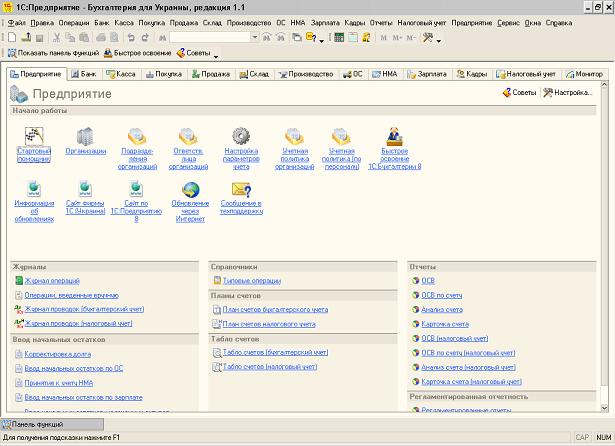615x446 pixels.
Task: Click Советы in the panel header
Action: pyautogui.click(x=519, y=93)
